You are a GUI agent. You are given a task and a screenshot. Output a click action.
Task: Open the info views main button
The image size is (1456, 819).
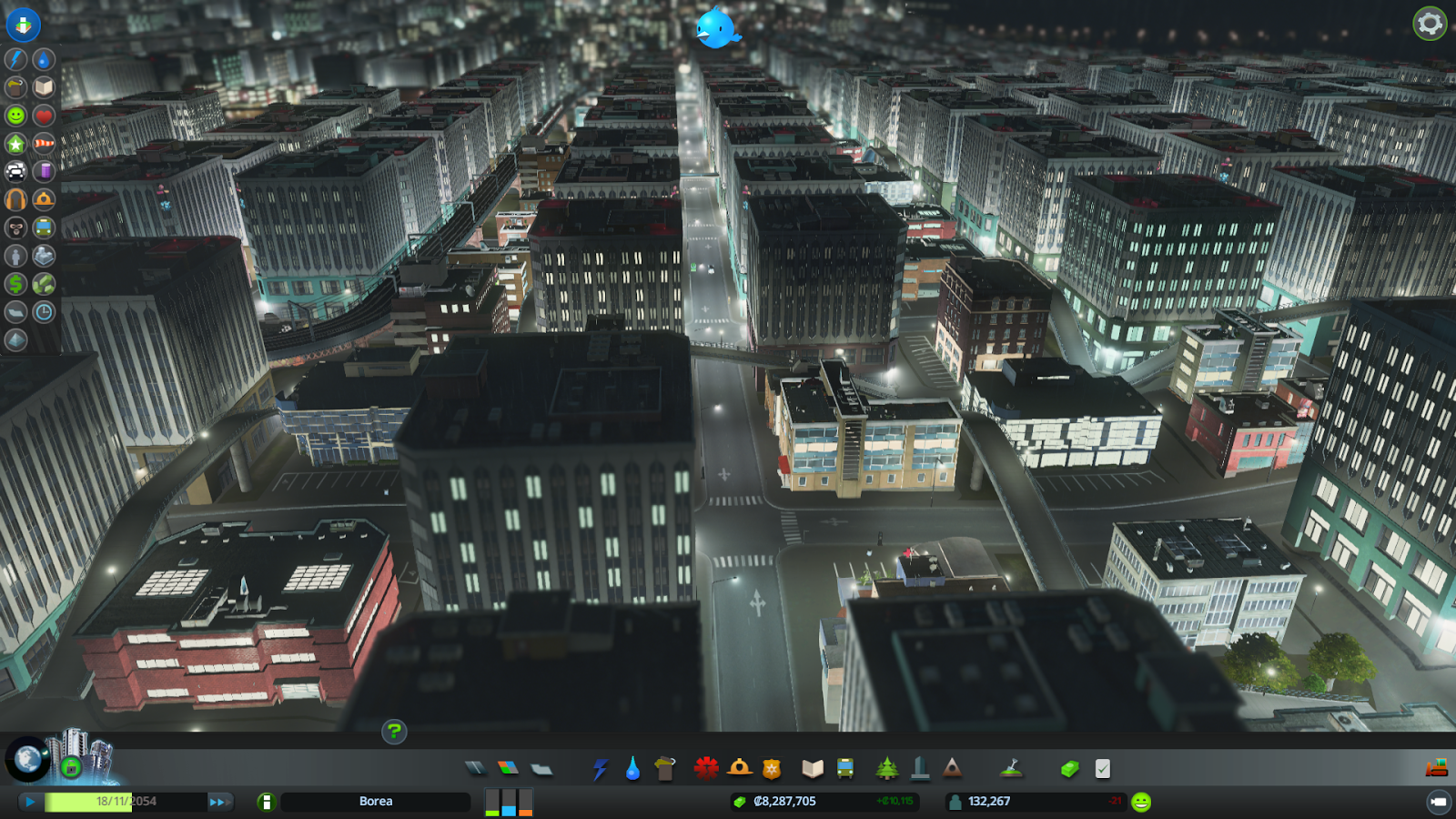(23, 25)
